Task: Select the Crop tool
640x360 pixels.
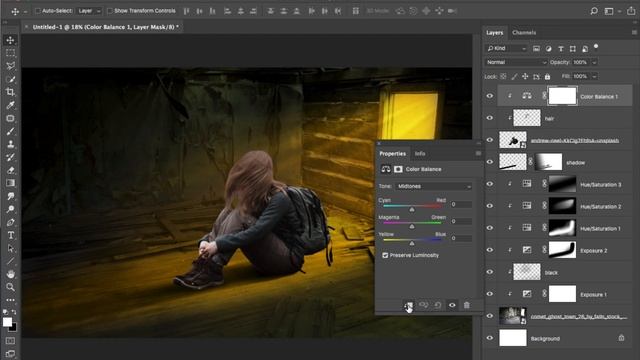Action: [x=11, y=92]
